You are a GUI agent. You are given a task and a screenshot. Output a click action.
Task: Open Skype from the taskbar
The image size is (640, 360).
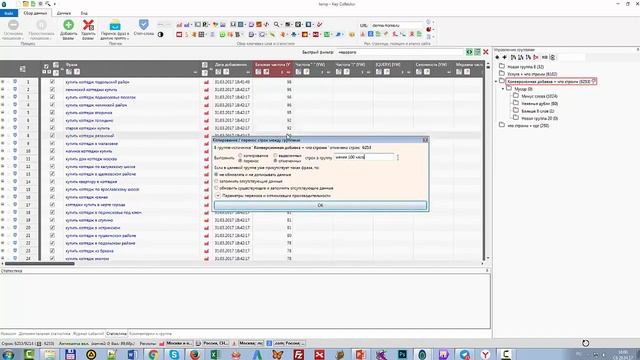pos(174,354)
